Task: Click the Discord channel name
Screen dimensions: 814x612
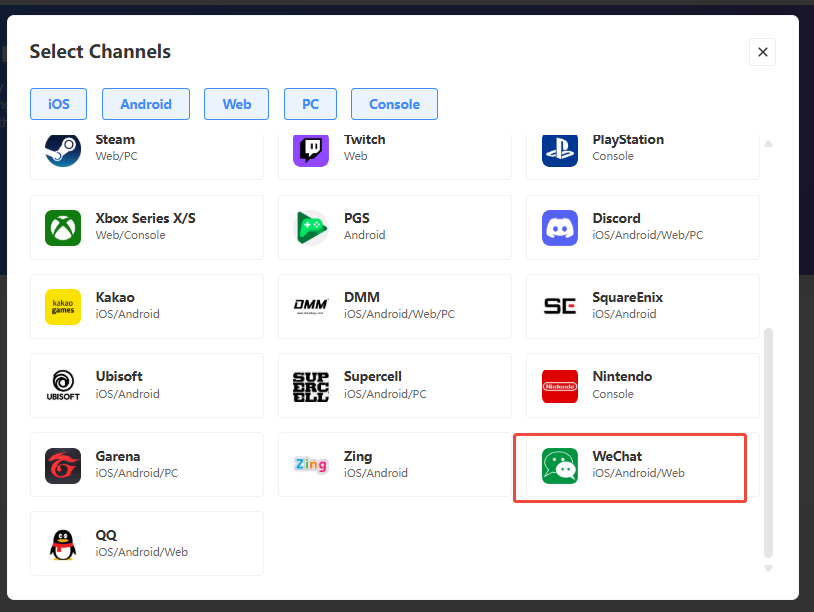Action: [617, 218]
